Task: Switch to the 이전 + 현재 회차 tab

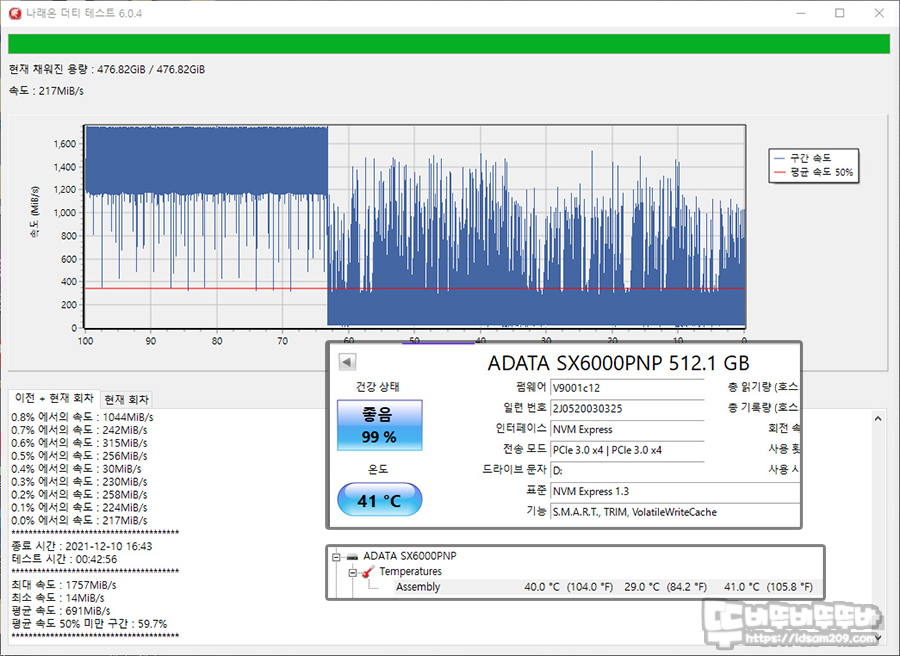Action: coord(54,398)
